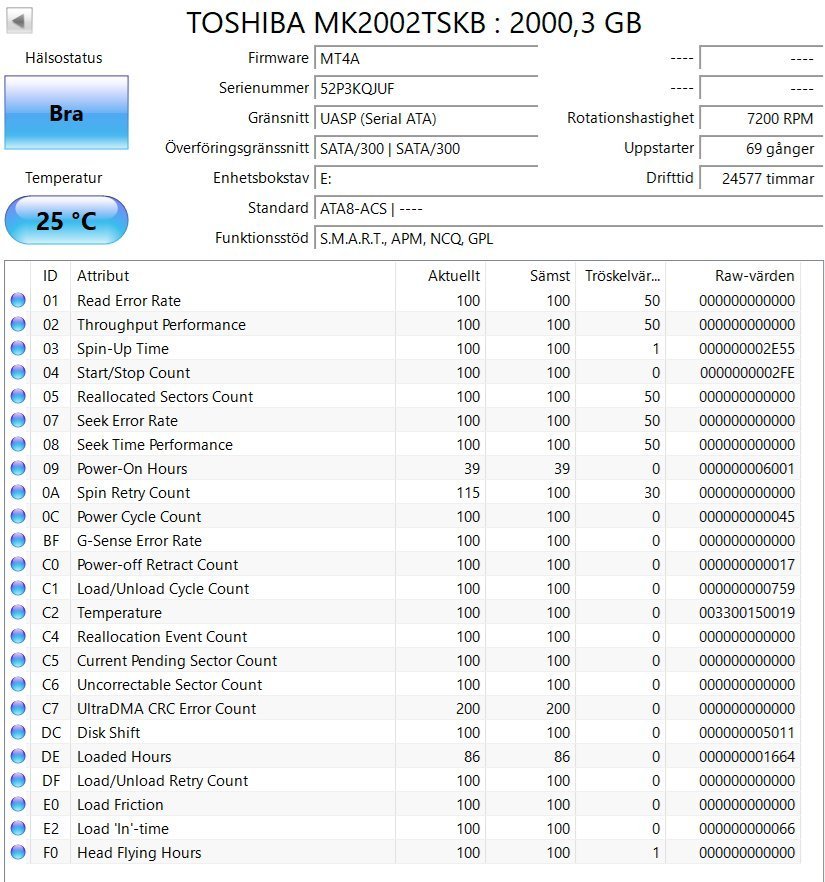Select raw value 000000005011
Screen dimensions: 825x882
click(747, 733)
